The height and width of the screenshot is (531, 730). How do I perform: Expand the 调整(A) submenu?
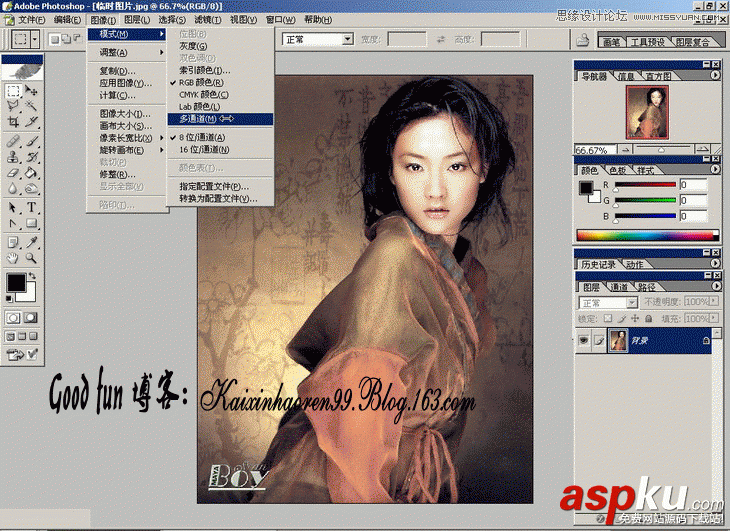pyautogui.click(x=127, y=53)
